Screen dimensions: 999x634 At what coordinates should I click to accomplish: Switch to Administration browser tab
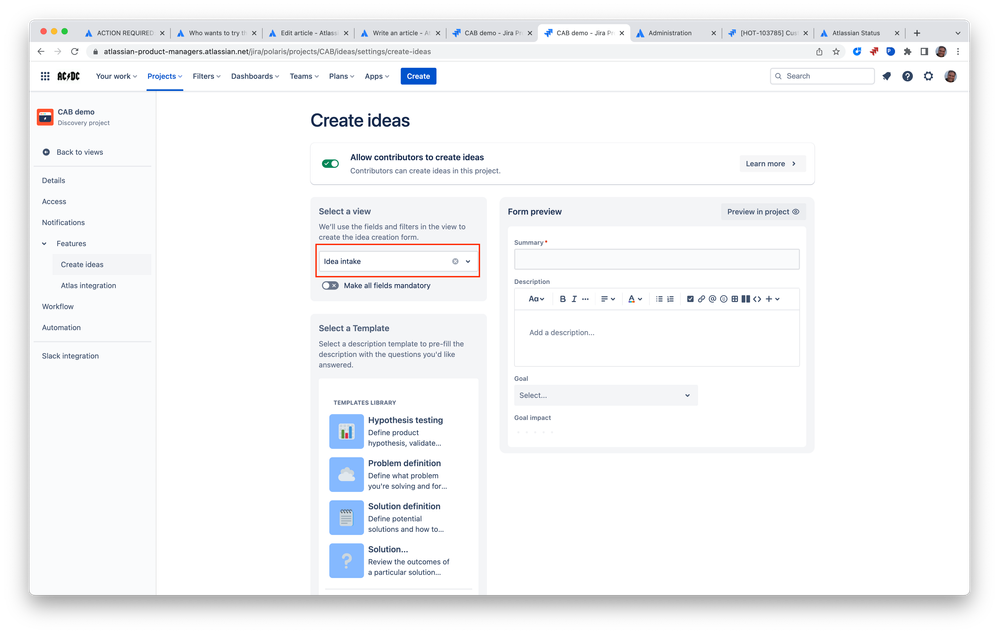pyautogui.click(x=670, y=33)
